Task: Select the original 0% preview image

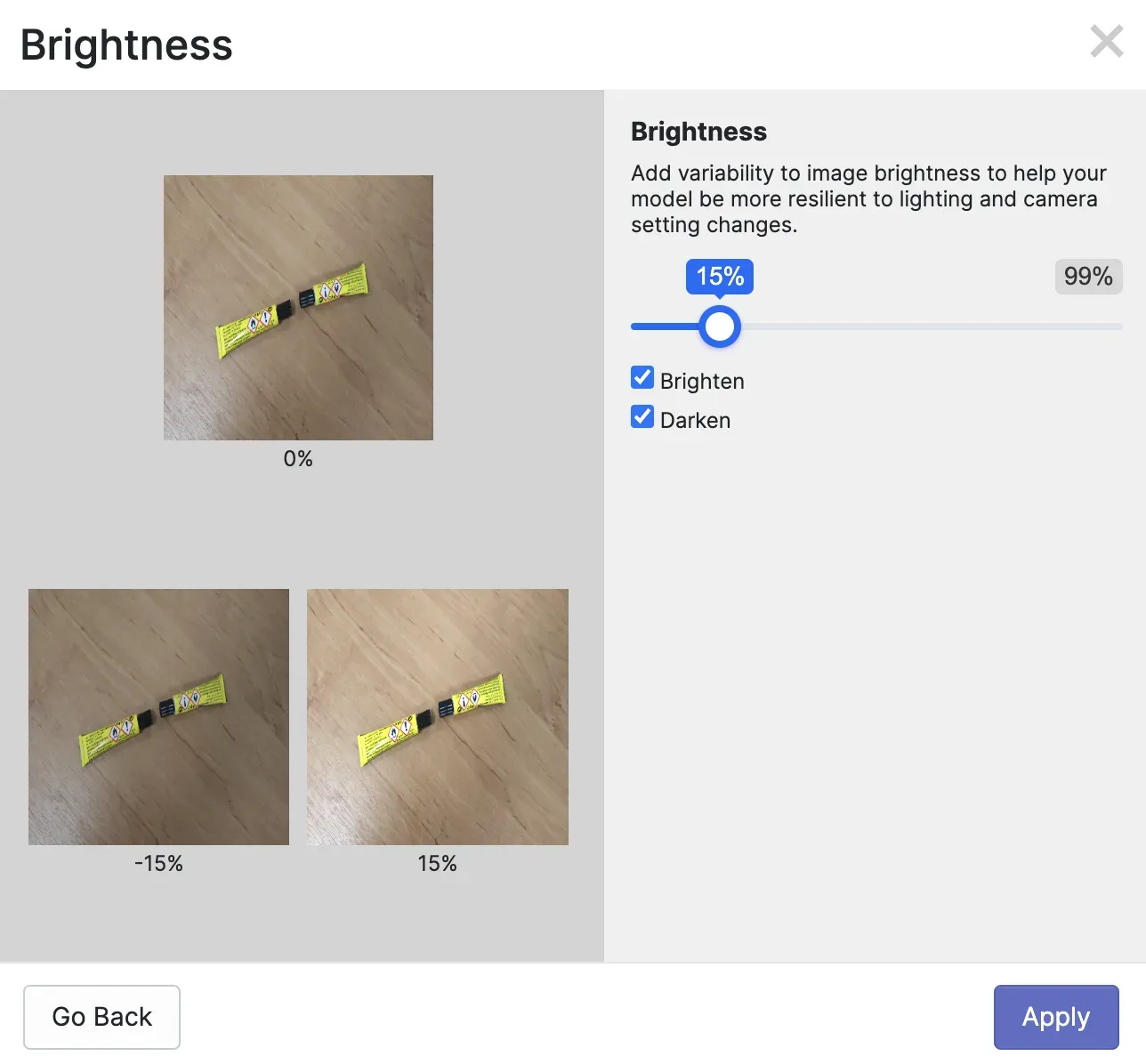Action: point(298,308)
